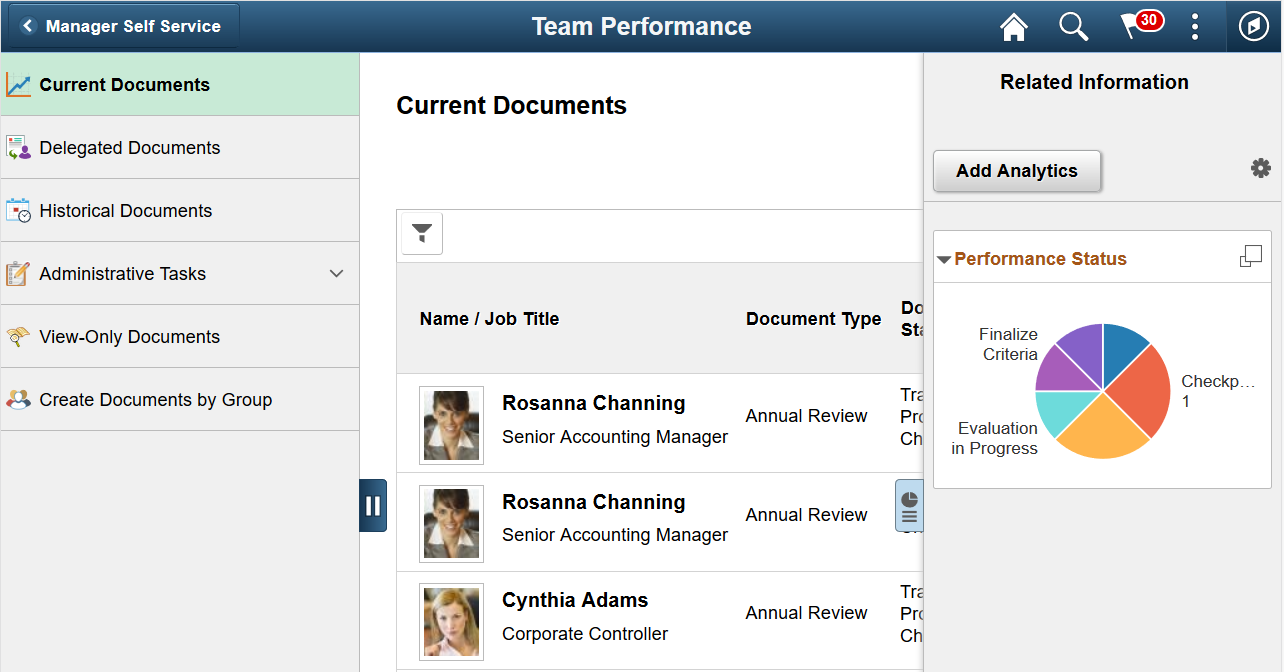Select Delegated Documents in the sidebar
The height and width of the screenshot is (672, 1284).
point(180,148)
